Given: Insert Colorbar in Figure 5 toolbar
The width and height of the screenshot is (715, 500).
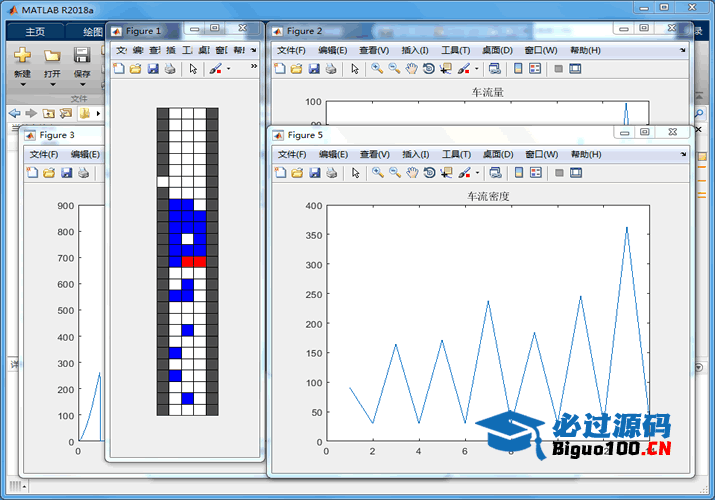Looking at the screenshot, I should click(519, 173).
